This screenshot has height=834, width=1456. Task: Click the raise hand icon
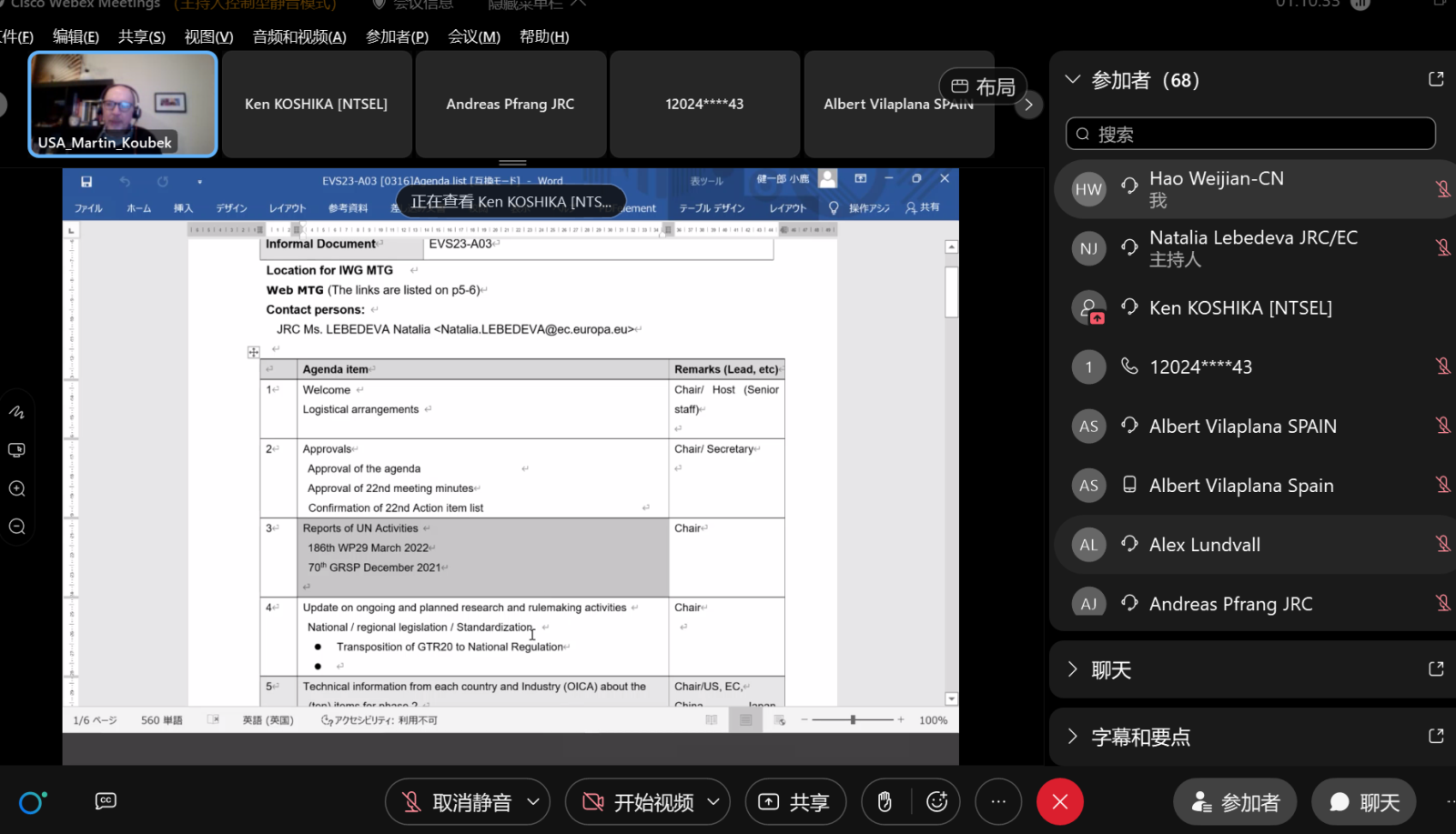pos(885,801)
